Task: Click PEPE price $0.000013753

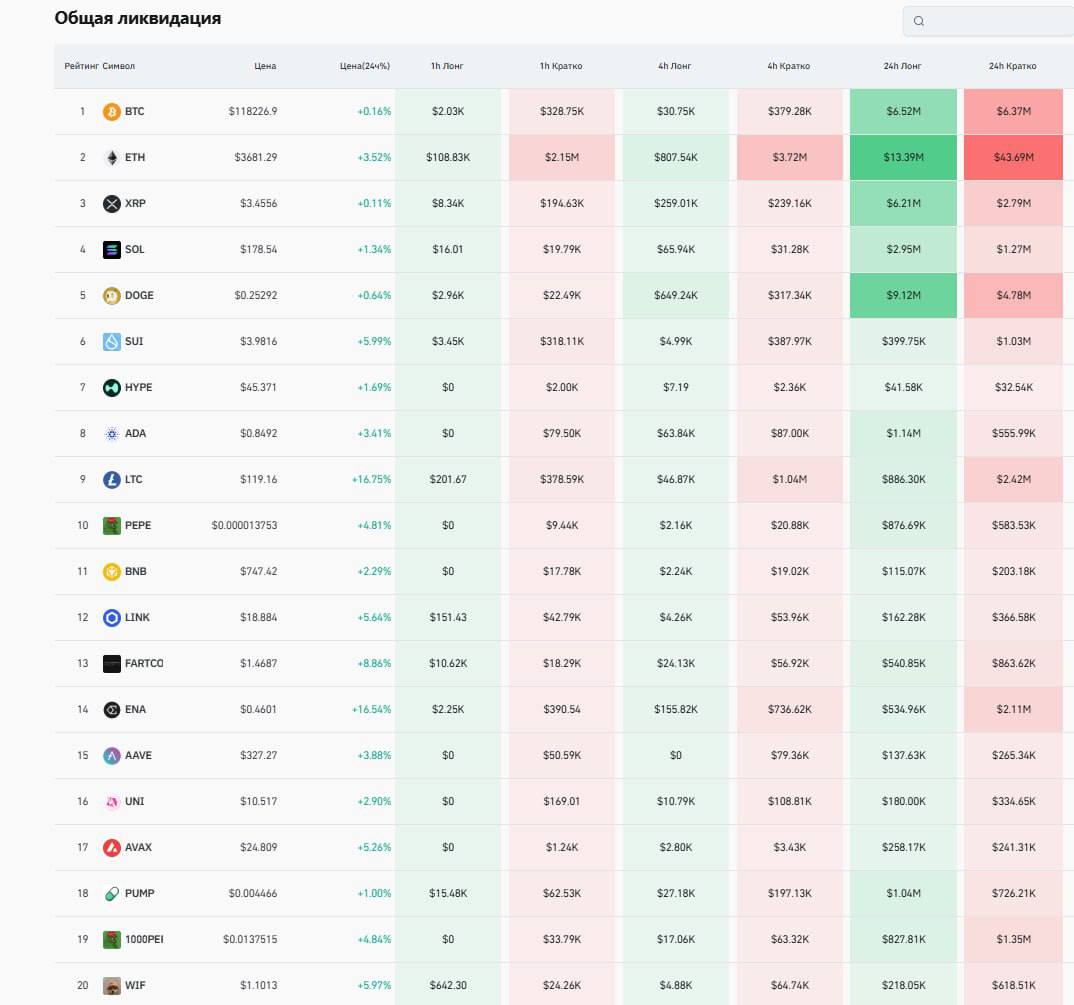Action: (x=245, y=525)
